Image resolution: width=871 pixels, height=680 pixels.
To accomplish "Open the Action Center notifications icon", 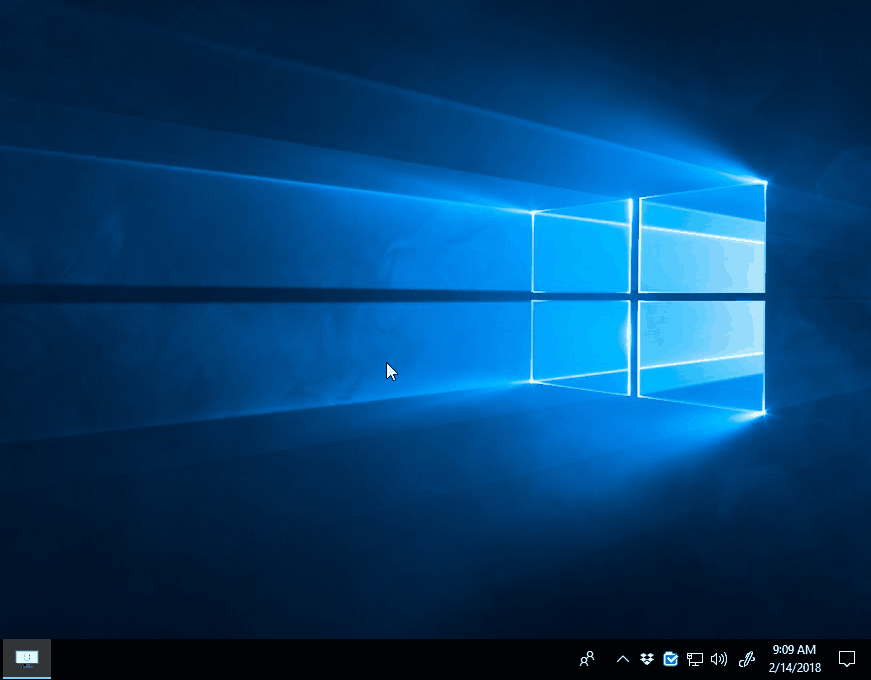I will tap(847, 659).
